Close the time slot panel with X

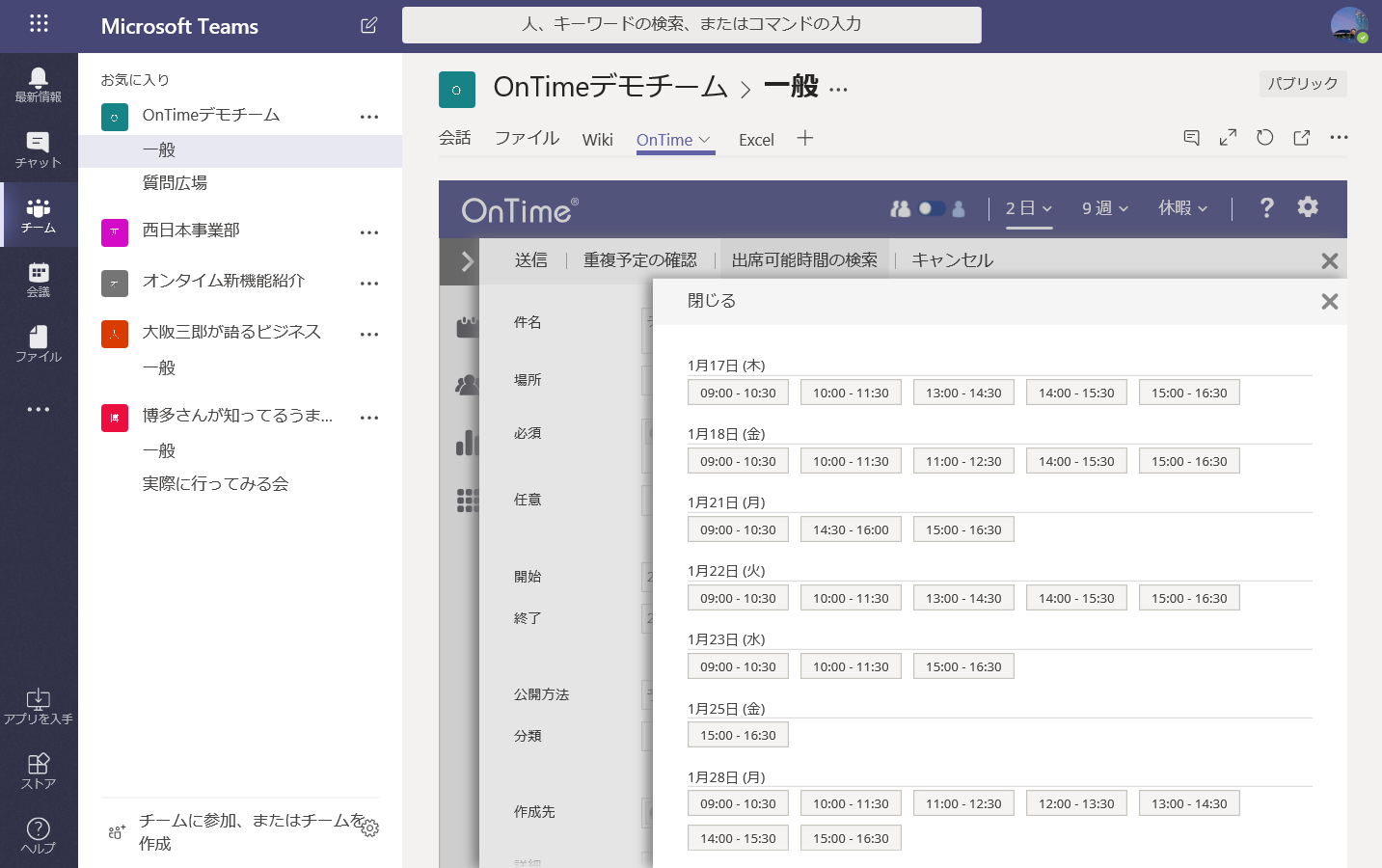tap(1330, 302)
